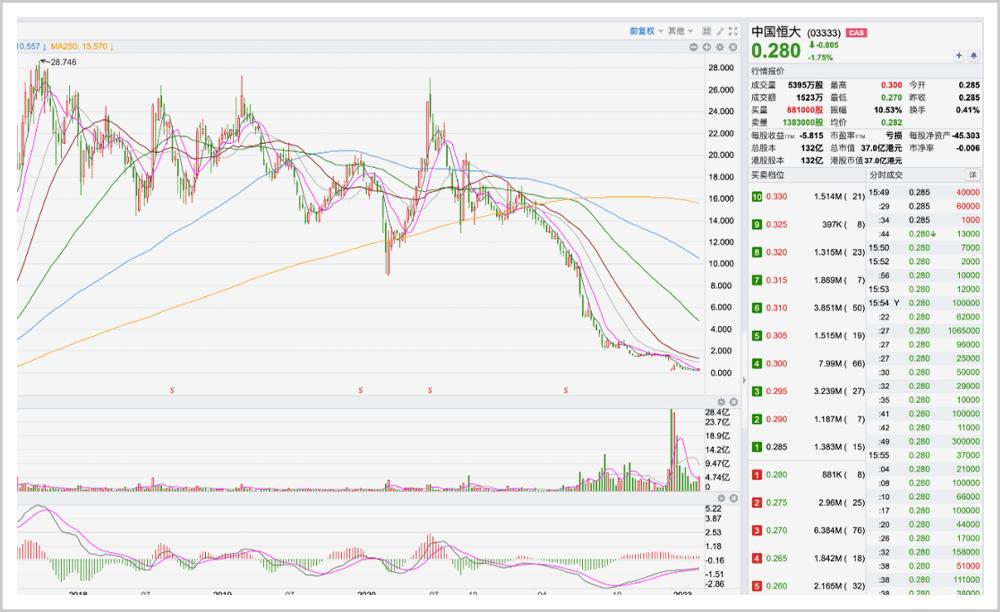Add 中国恒大 to watchlist with plus button
1000x612 pixels.
coord(959,55)
